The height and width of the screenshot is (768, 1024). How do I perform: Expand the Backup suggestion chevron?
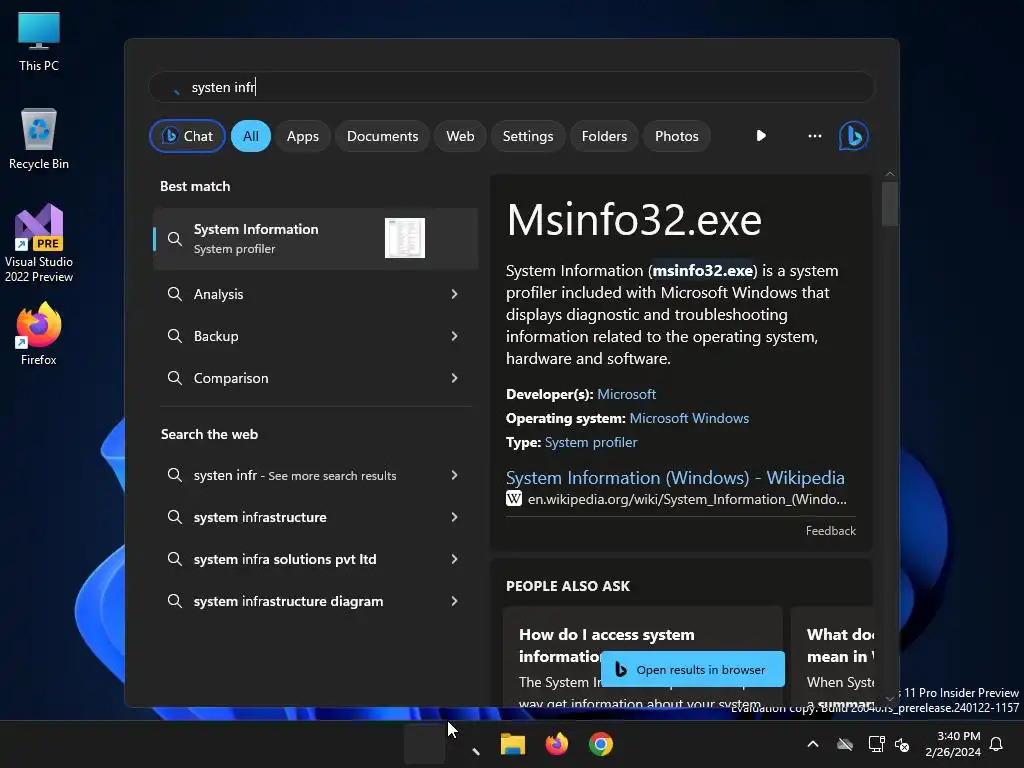(455, 336)
